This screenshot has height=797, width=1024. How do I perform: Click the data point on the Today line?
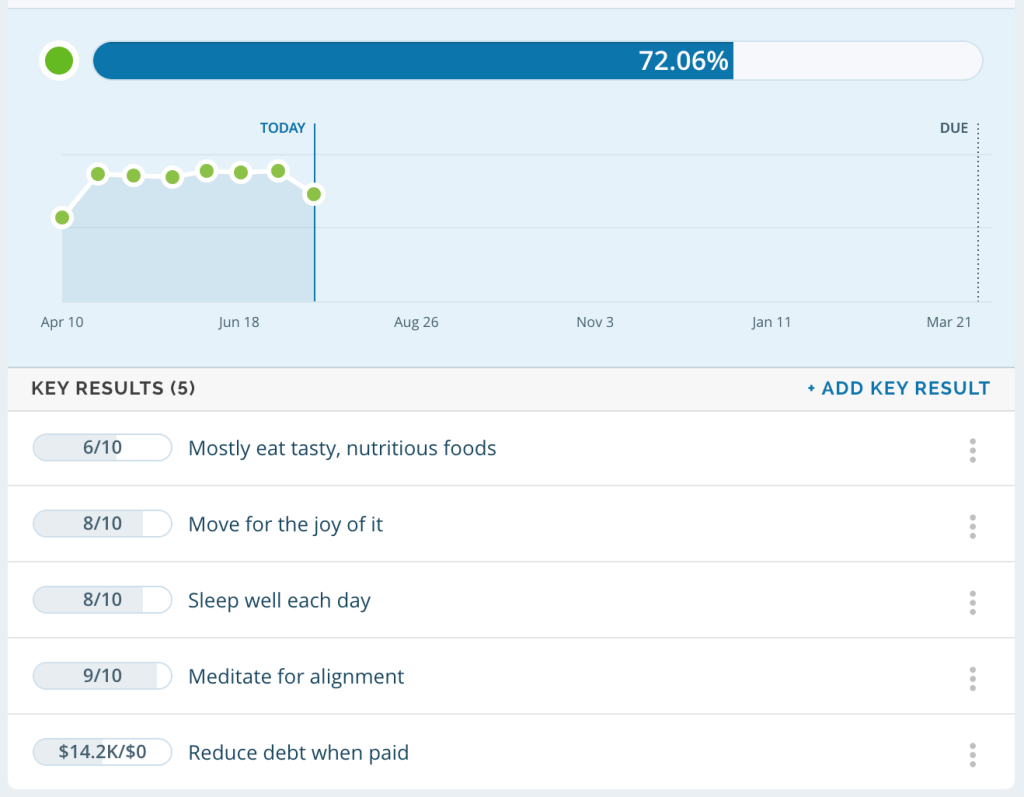314,194
